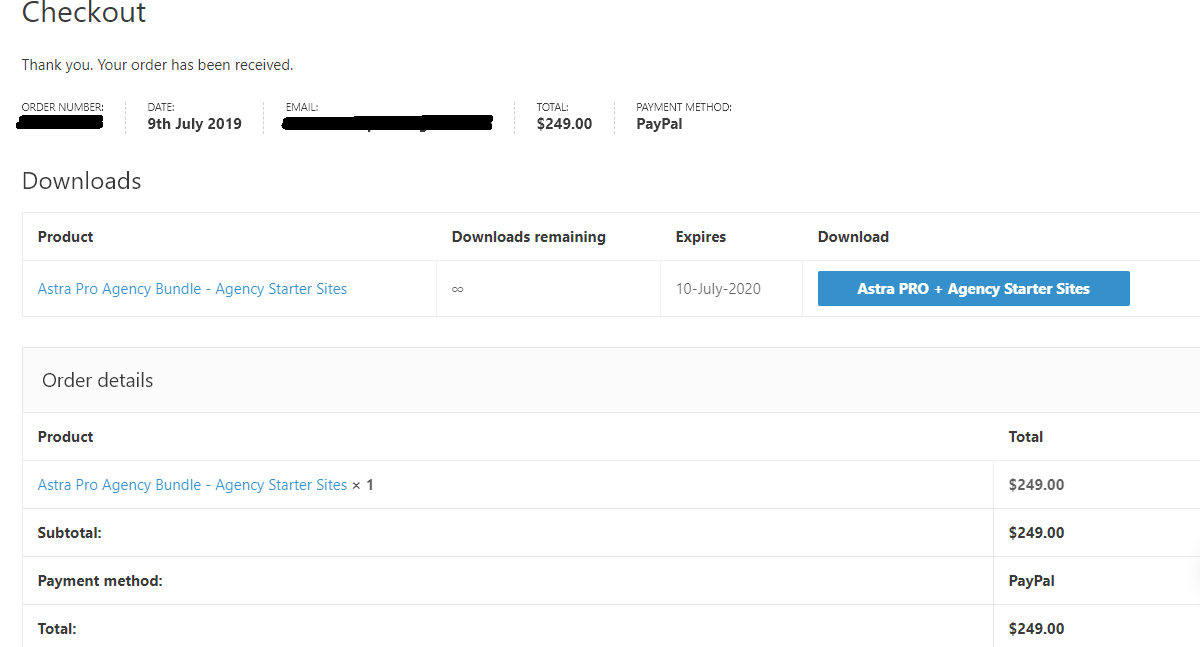Viewport: 1200px width, 647px height.
Task: Select the order date 9th July 2019
Action: point(194,124)
